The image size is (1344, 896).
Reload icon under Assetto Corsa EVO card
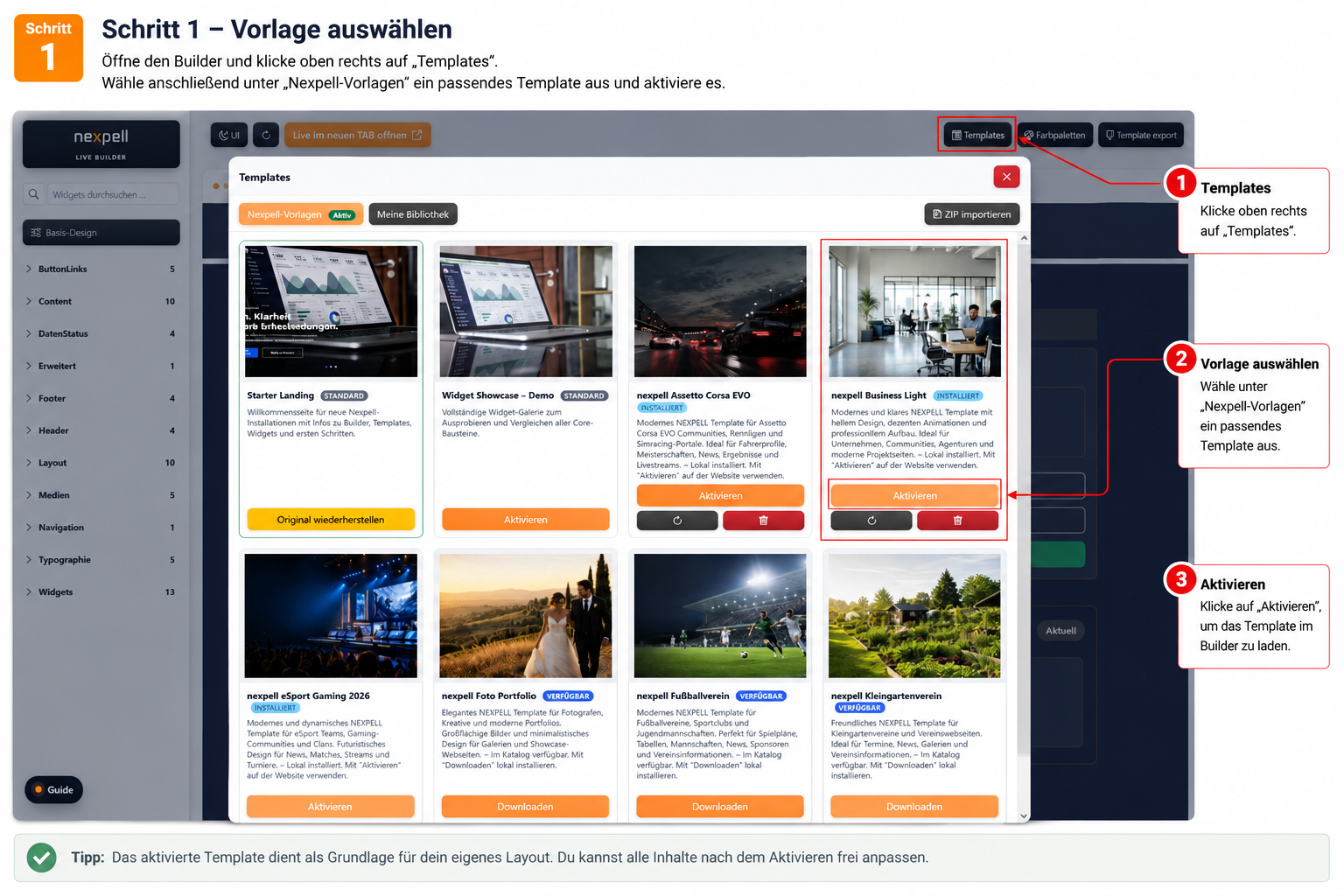coord(677,521)
